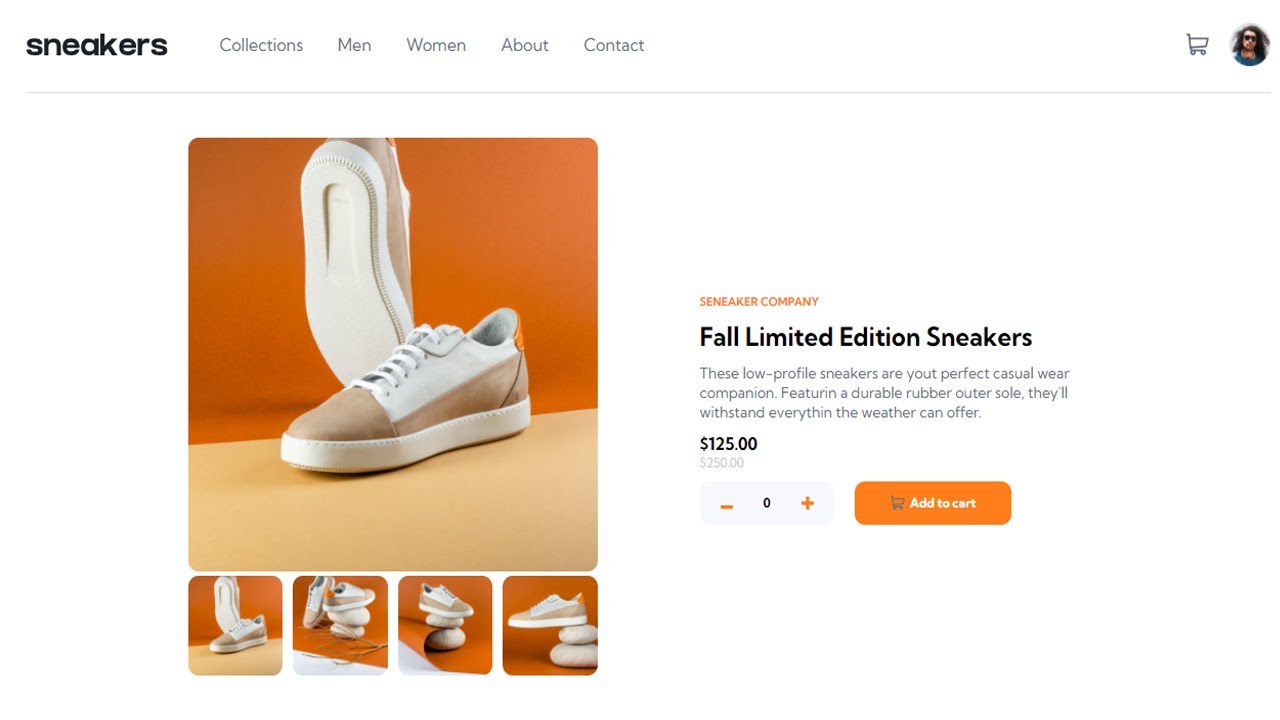This screenshot has width=1280, height=720.
Task: Open the Collections menu item
Action: click(261, 45)
